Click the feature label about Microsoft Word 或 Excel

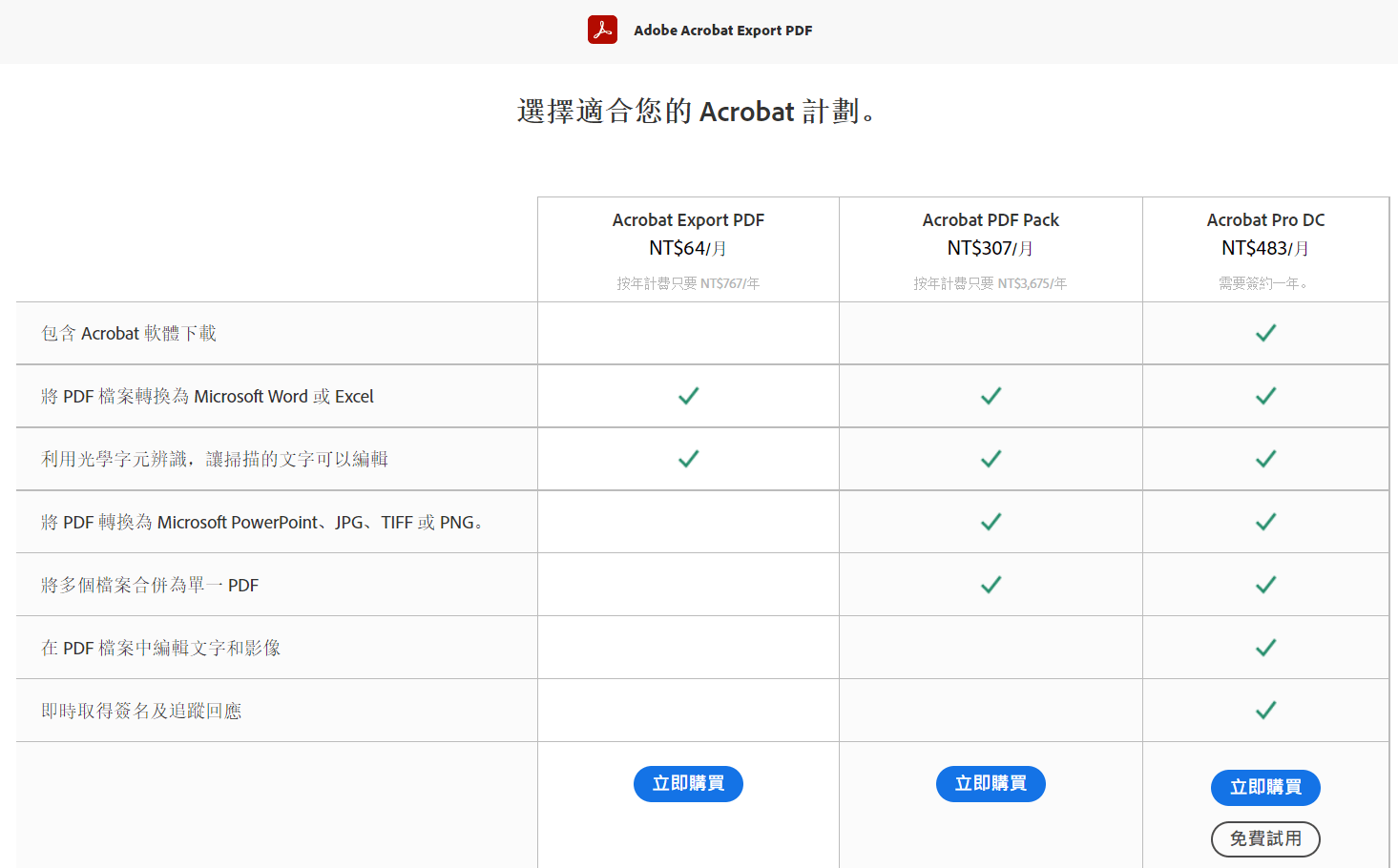point(207,396)
